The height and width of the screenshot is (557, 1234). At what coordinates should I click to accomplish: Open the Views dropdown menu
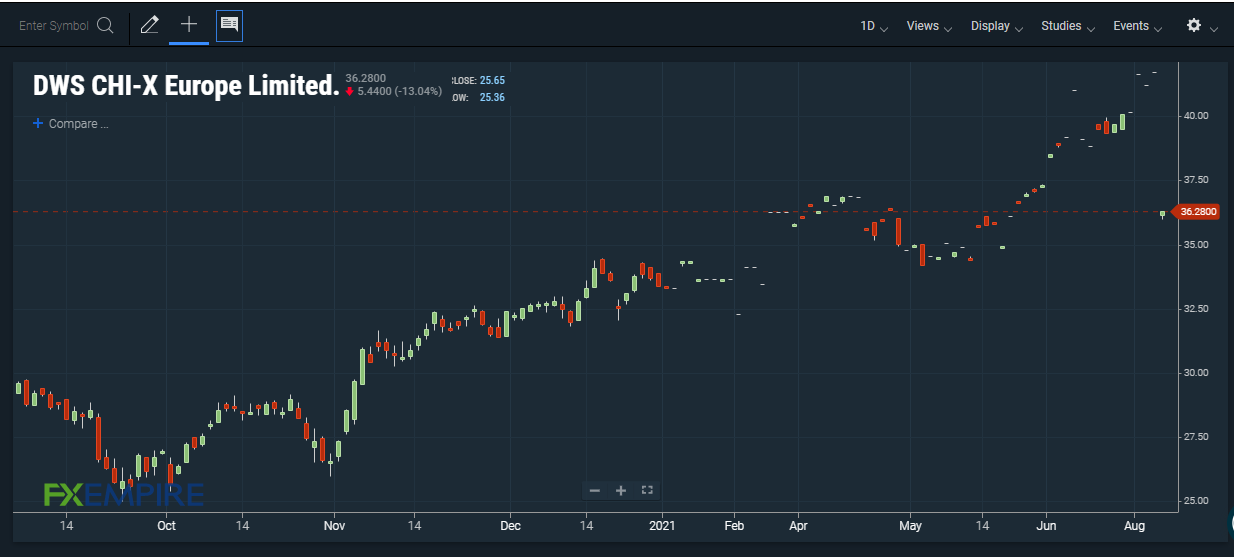(929, 26)
